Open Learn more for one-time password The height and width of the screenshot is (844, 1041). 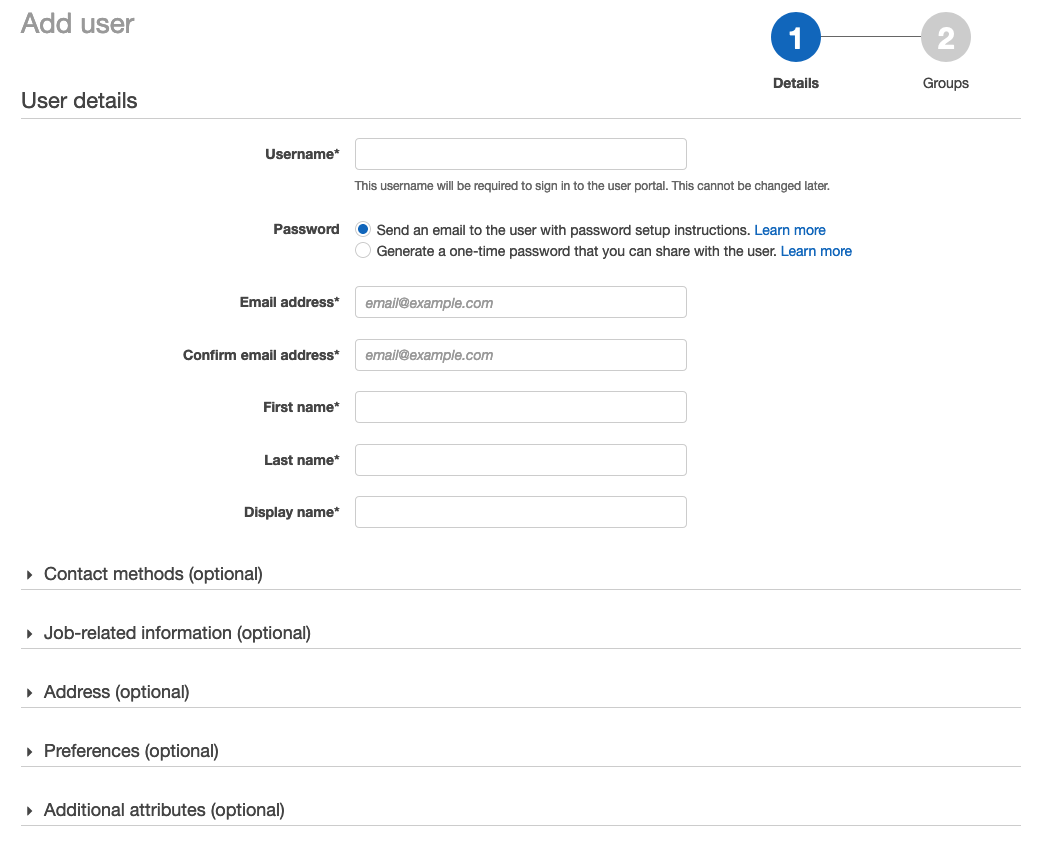815,251
